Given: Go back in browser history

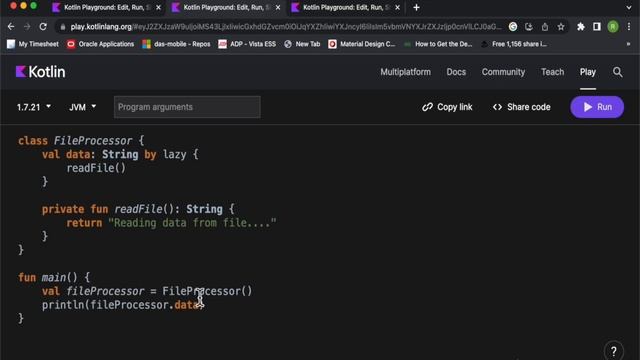Looking at the screenshot, I should (11, 27).
